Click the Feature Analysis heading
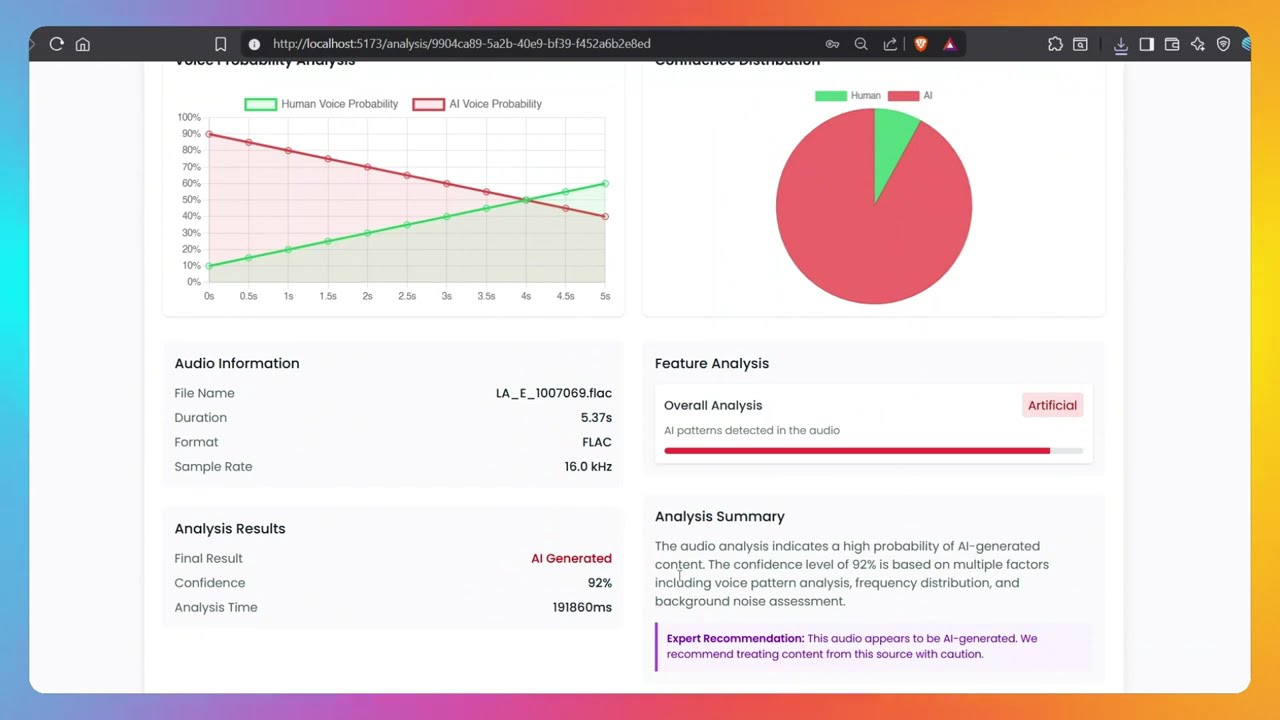Image resolution: width=1280 pixels, height=720 pixels. click(x=712, y=363)
